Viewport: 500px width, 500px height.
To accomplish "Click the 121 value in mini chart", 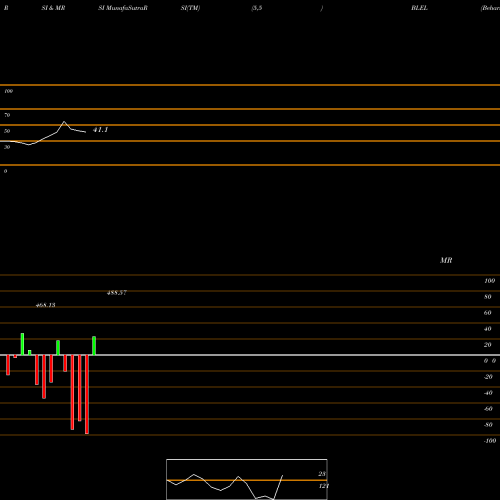I will (324, 486).
